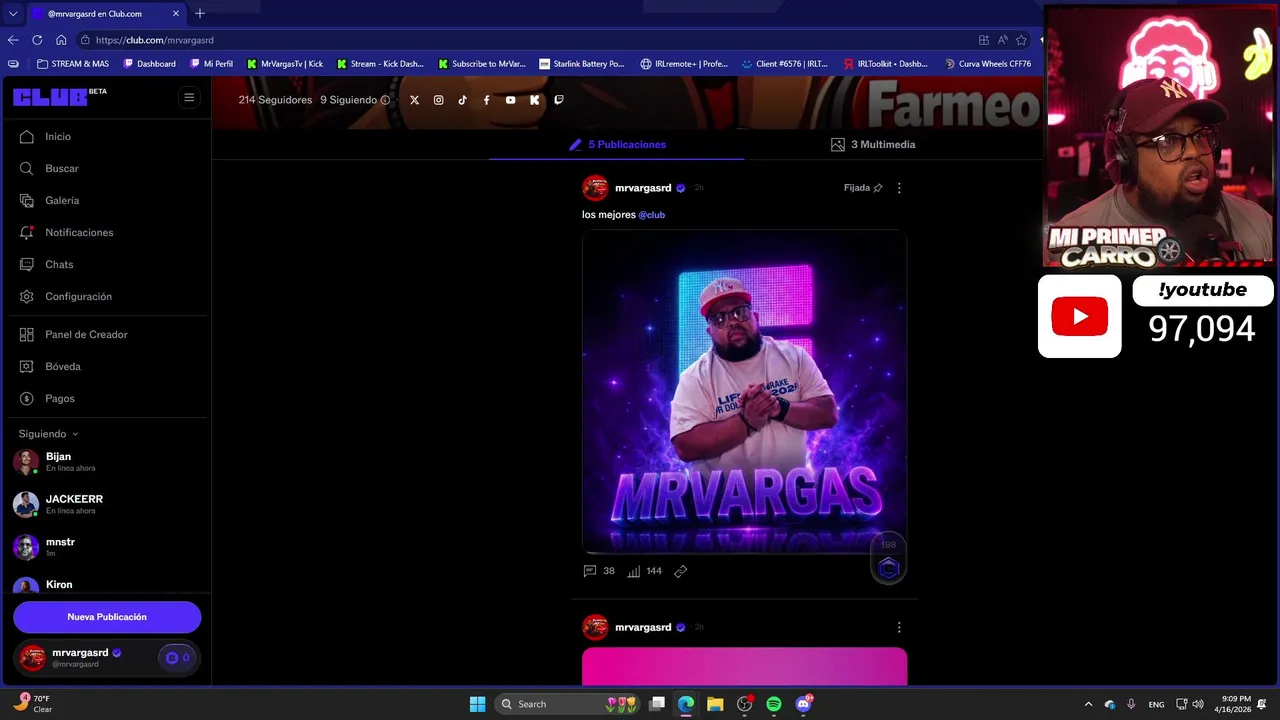
Task: Open the MRVARGAS post image
Action: [744, 391]
